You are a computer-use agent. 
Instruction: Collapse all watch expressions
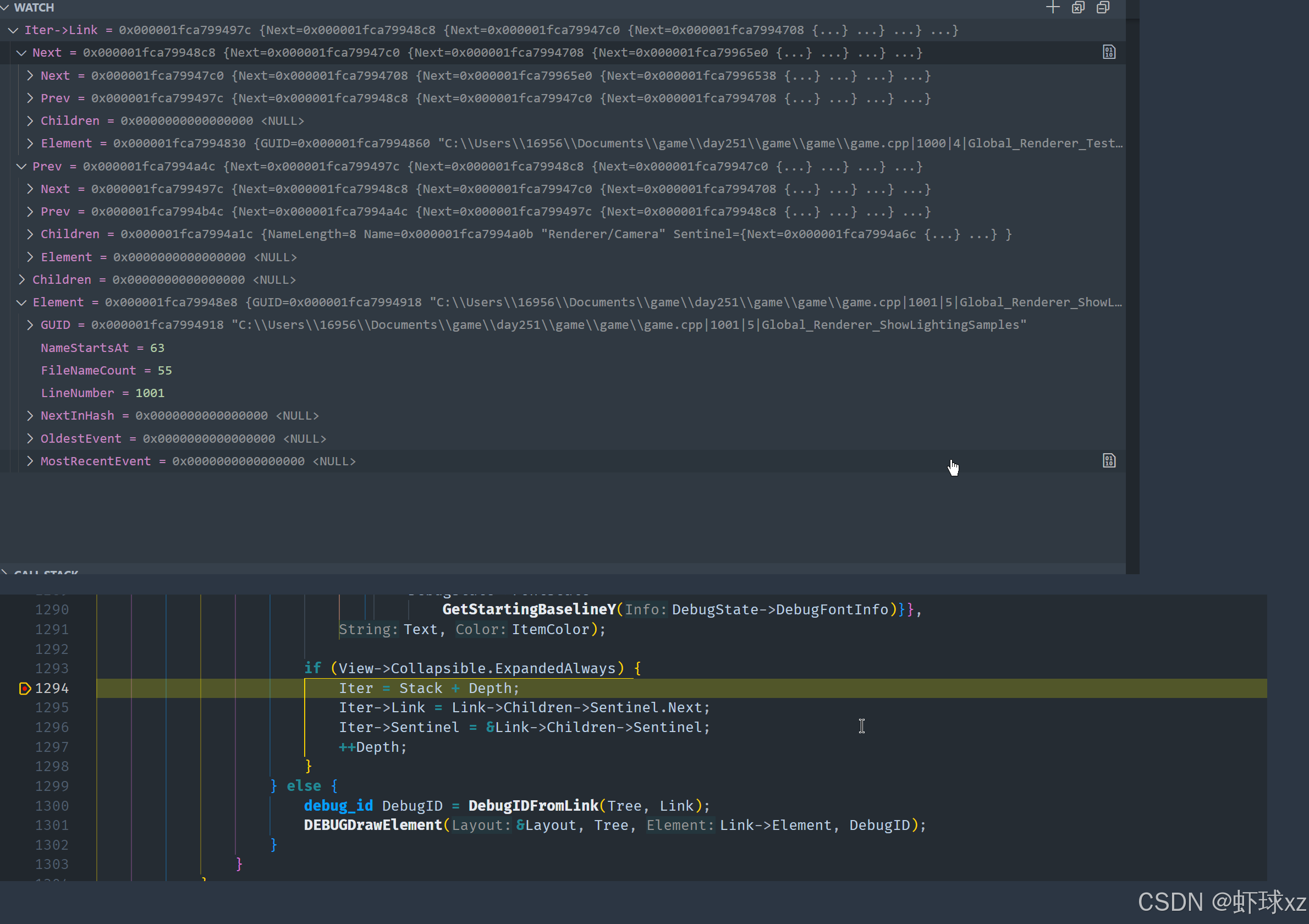(x=1103, y=7)
